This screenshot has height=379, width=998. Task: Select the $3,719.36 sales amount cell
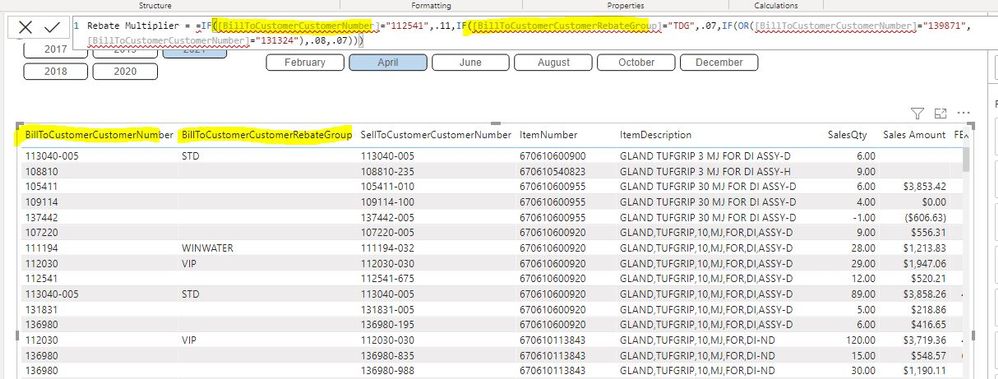click(x=924, y=340)
